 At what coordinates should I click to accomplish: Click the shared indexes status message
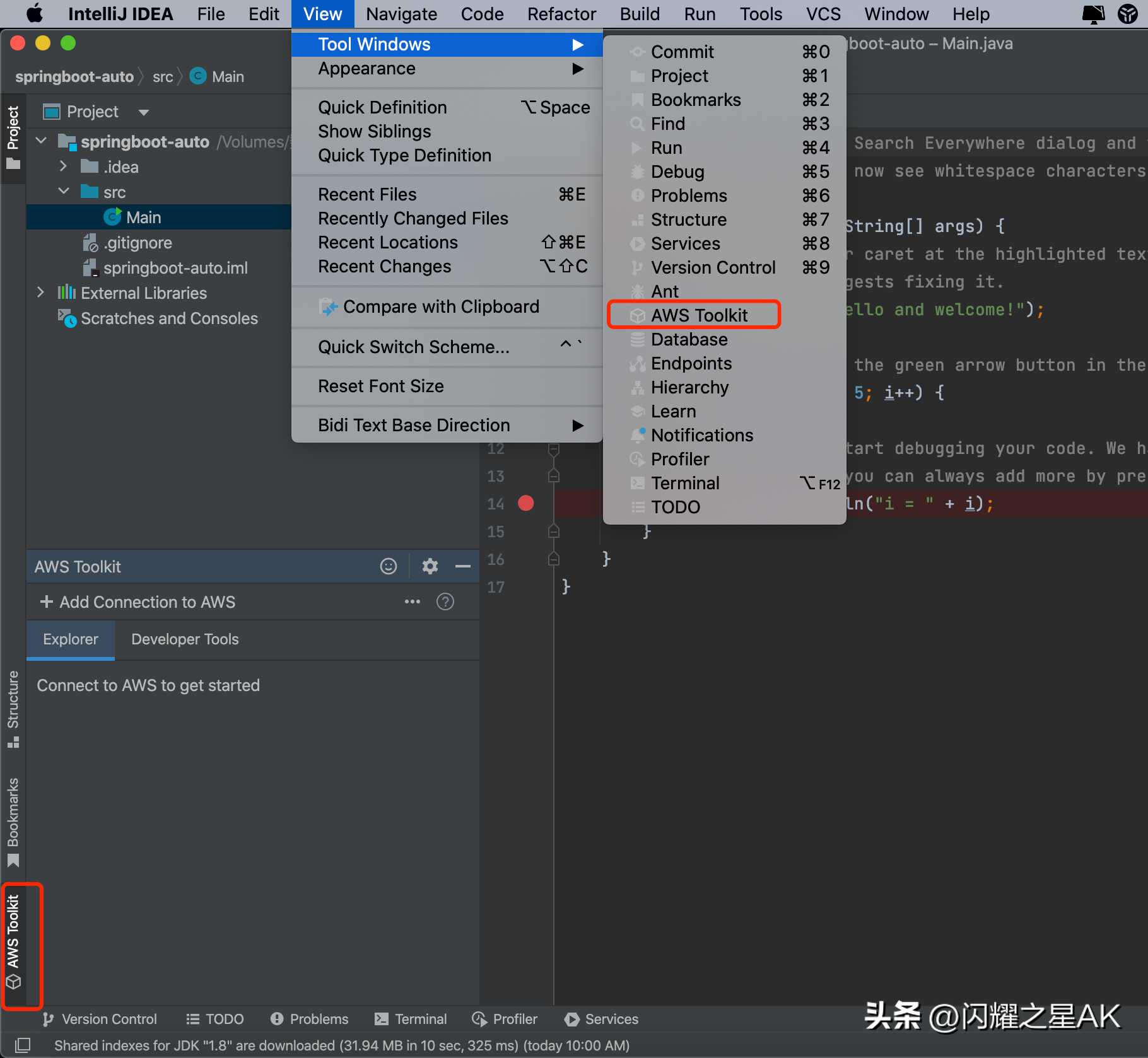(342, 1045)
